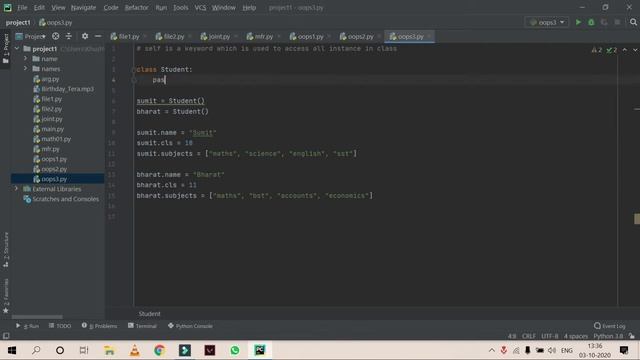
Task: Start debugging with the bug icon
Action: coord(591,22)
